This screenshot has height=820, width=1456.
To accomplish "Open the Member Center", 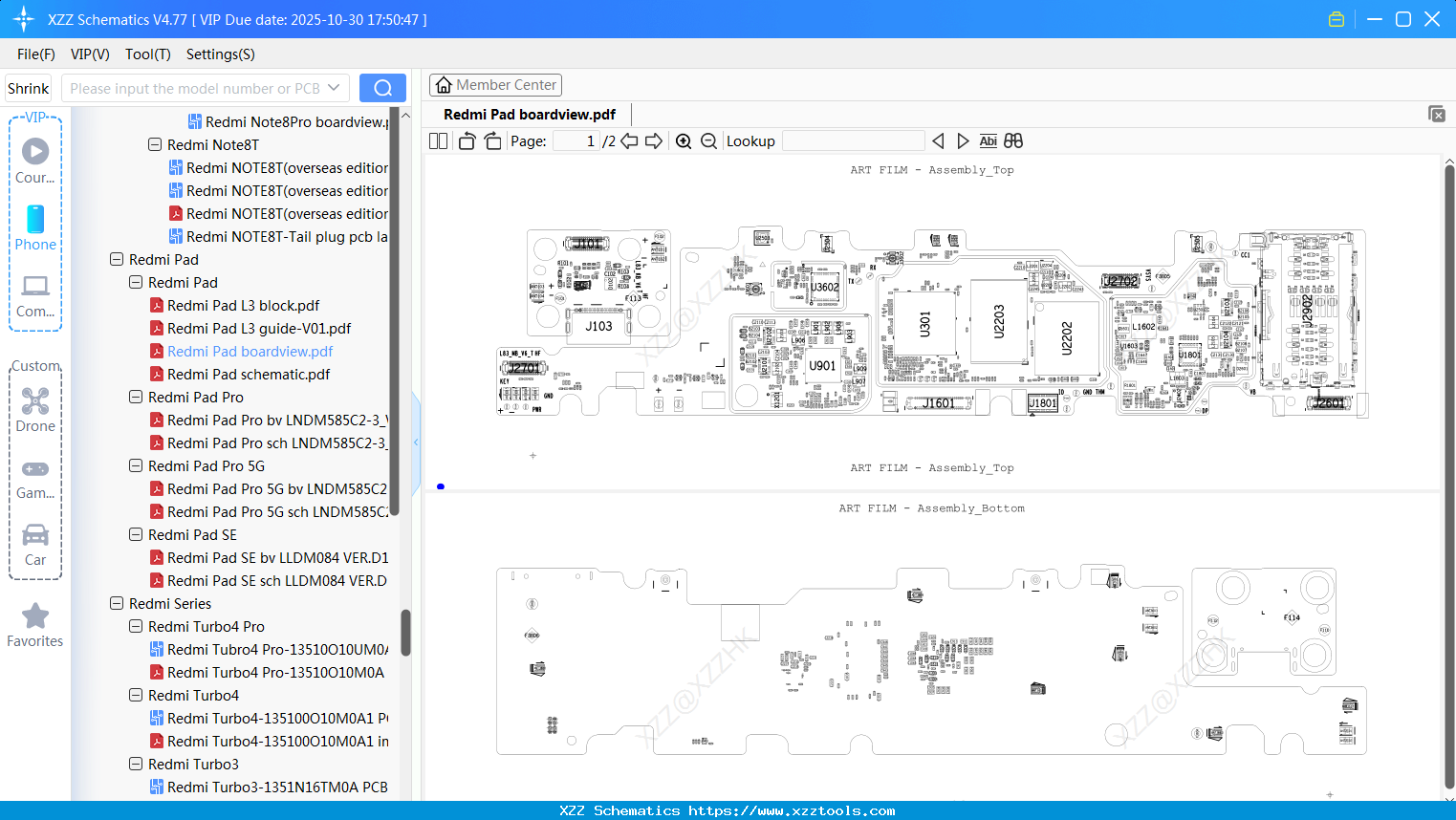I will [x=495, y=84].
